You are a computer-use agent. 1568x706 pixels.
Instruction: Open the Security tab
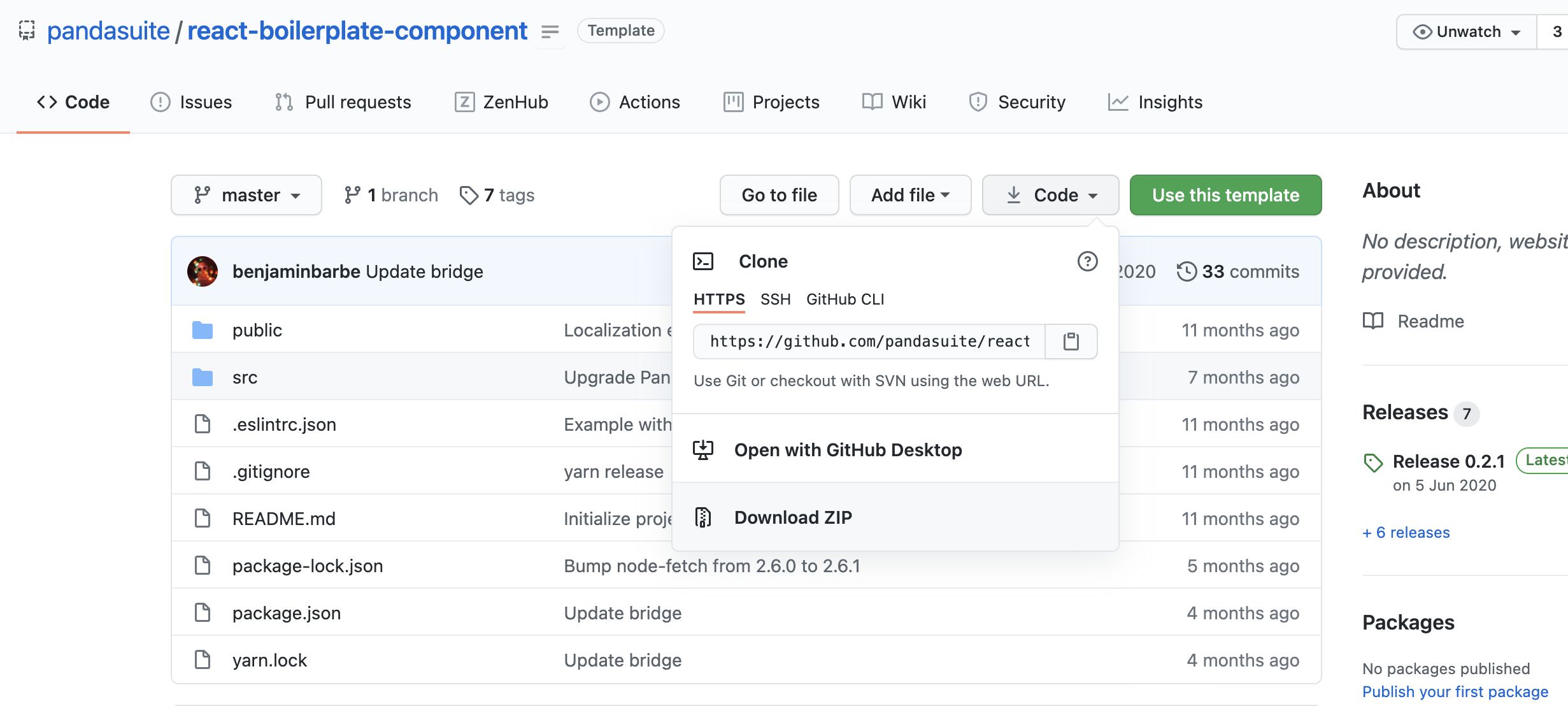1017,101
